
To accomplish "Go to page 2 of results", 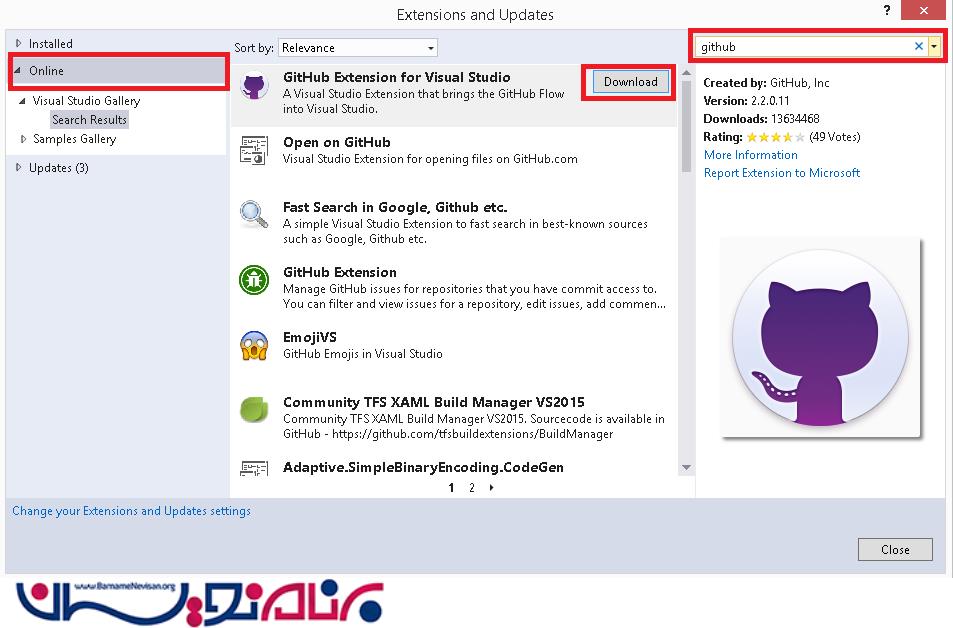I will [471, 488].
